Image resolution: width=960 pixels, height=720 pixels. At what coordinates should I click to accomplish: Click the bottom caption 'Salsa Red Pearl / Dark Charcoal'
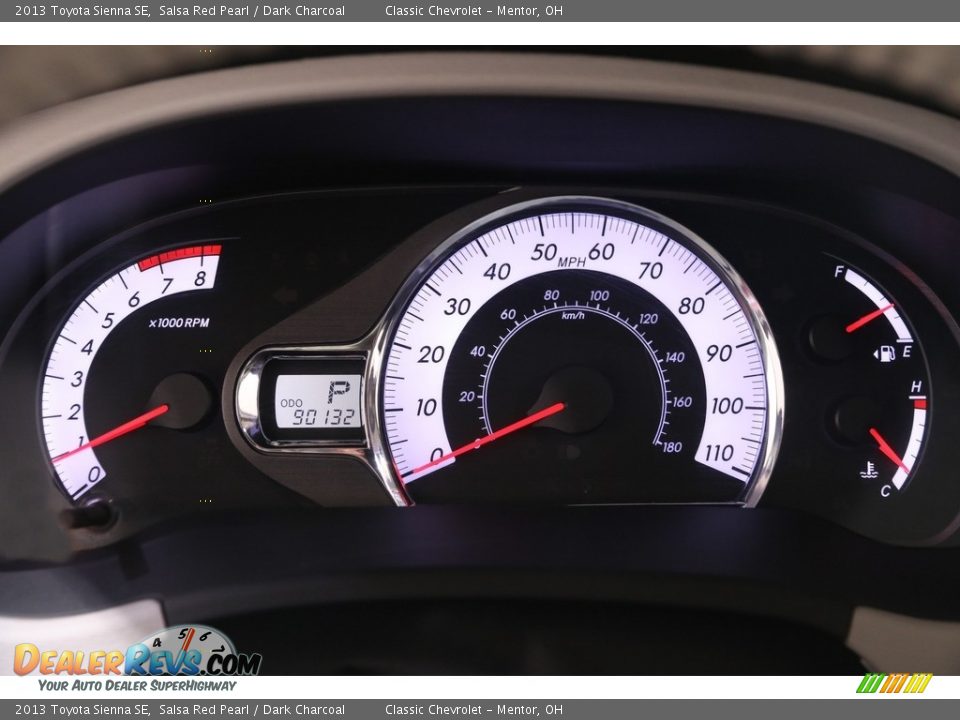tap(252, 710)
